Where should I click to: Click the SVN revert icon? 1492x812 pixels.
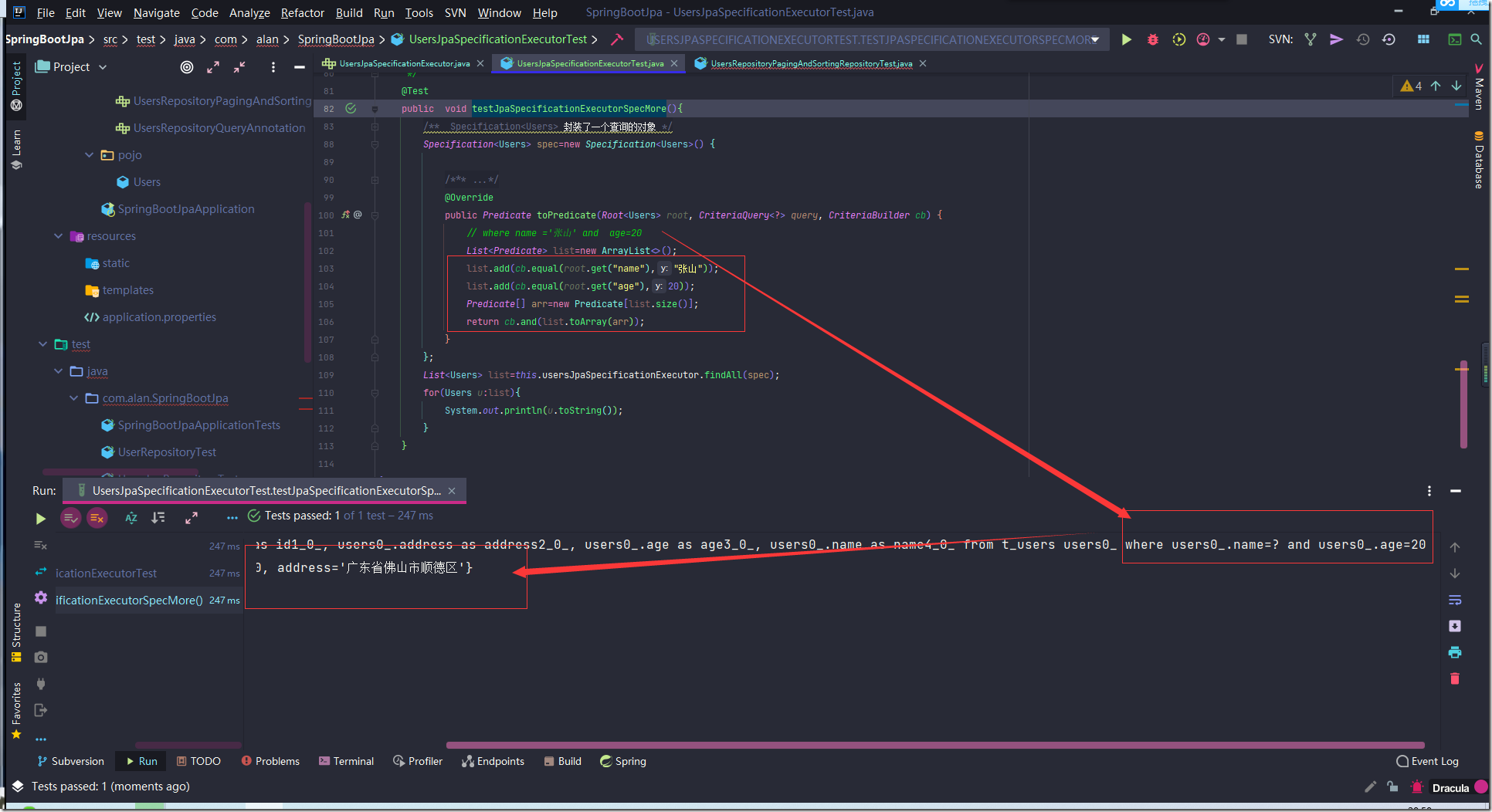coord(1389,39)
